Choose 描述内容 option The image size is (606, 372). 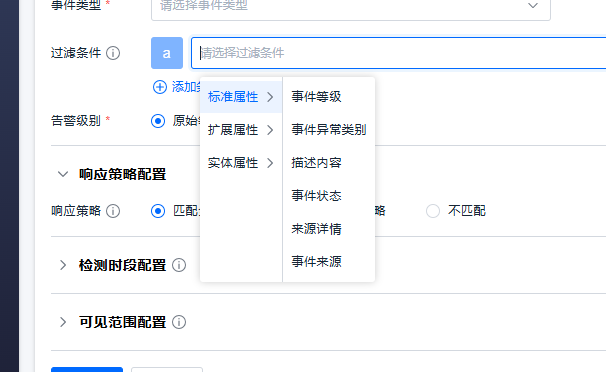pyautogui.click(x=329, y=163)
